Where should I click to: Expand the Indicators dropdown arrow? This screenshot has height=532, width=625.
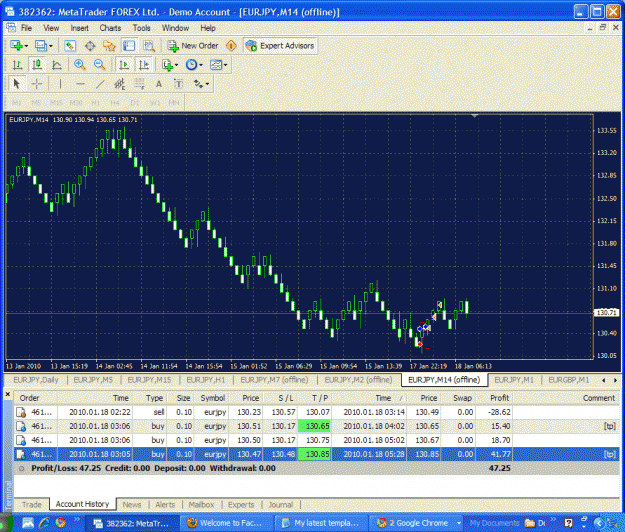coord(177,65)
